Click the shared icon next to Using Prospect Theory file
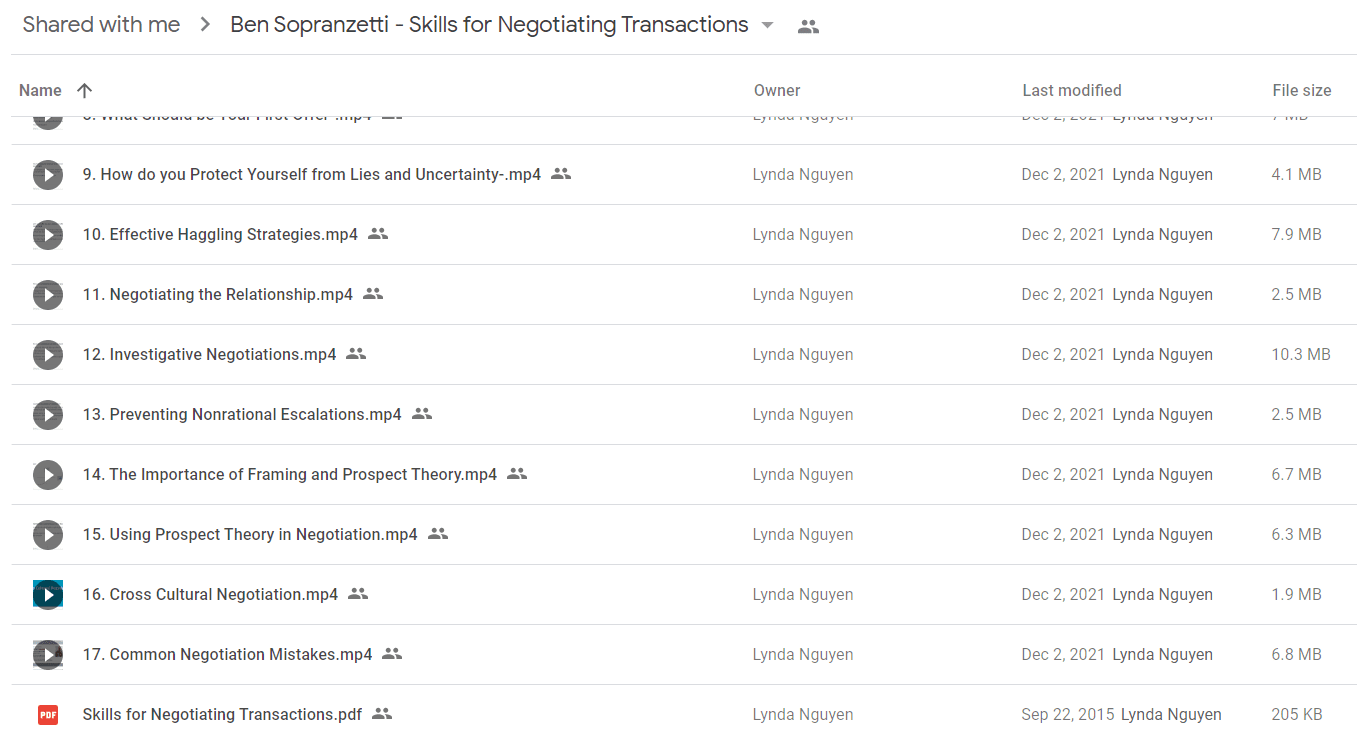The image size is (1357, 744). 438,534
